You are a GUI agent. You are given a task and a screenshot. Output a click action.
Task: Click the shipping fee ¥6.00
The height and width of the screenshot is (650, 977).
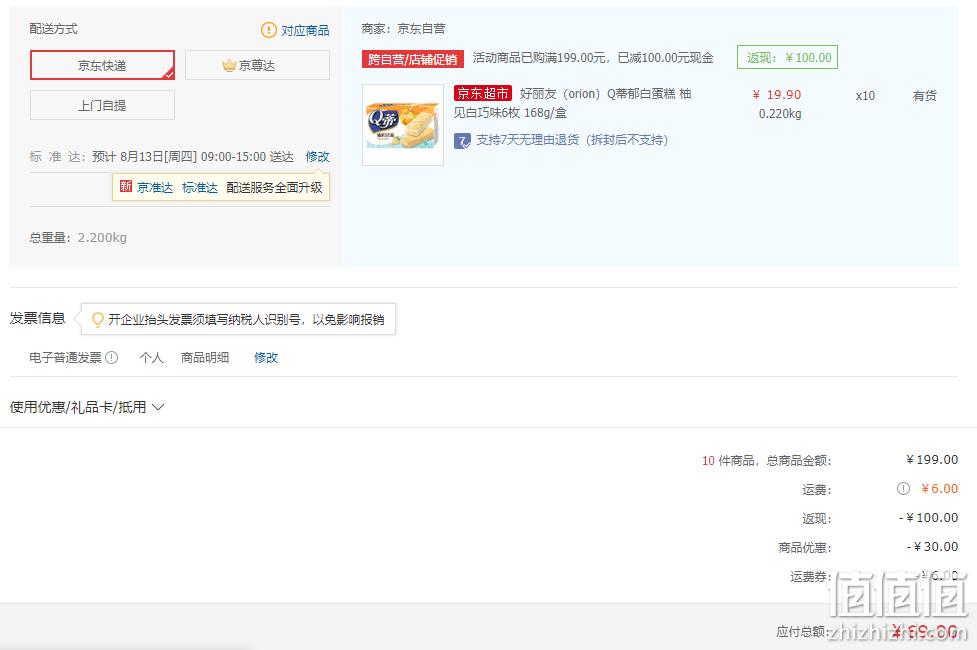click(940, 489)
